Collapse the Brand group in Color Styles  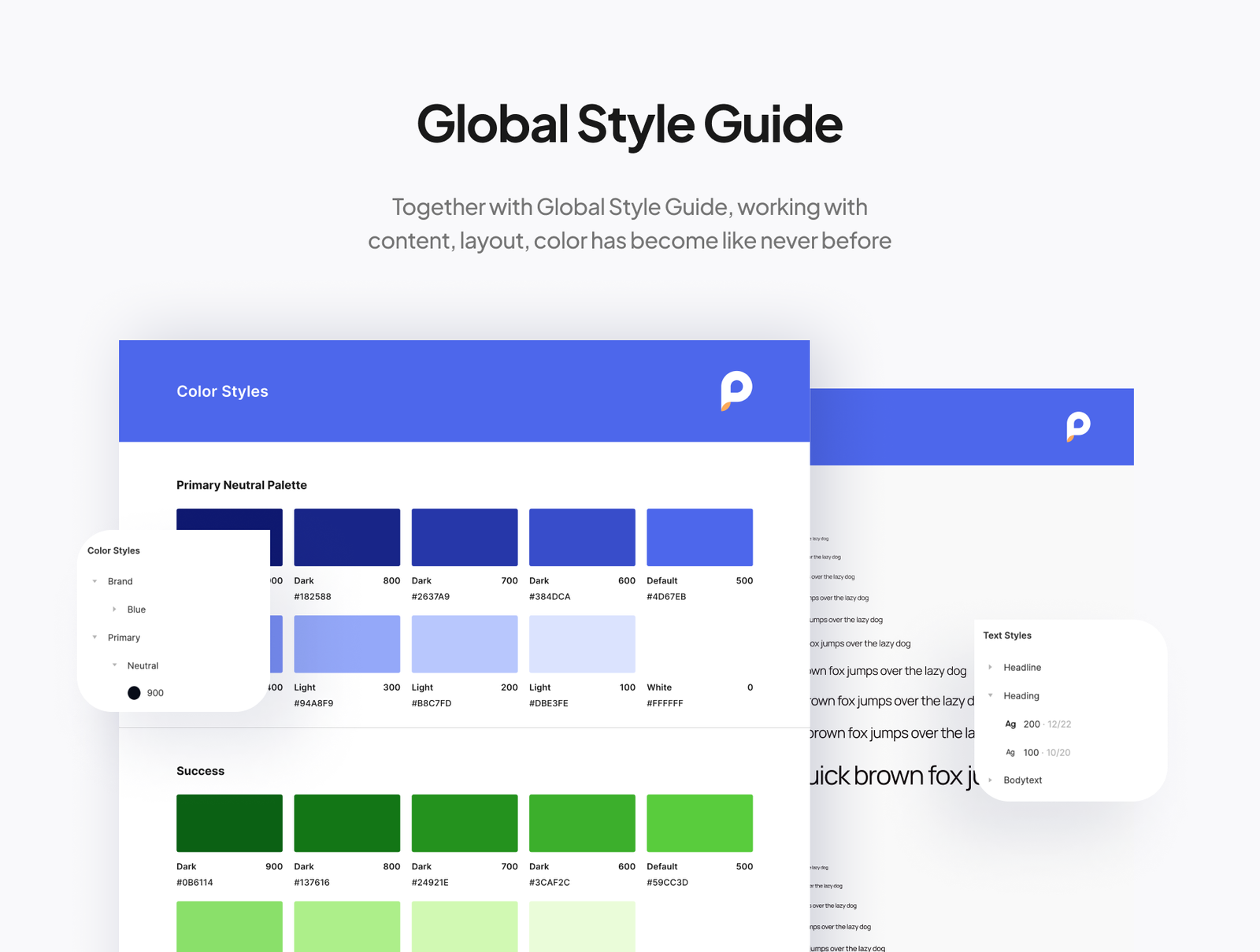(95, 581)
